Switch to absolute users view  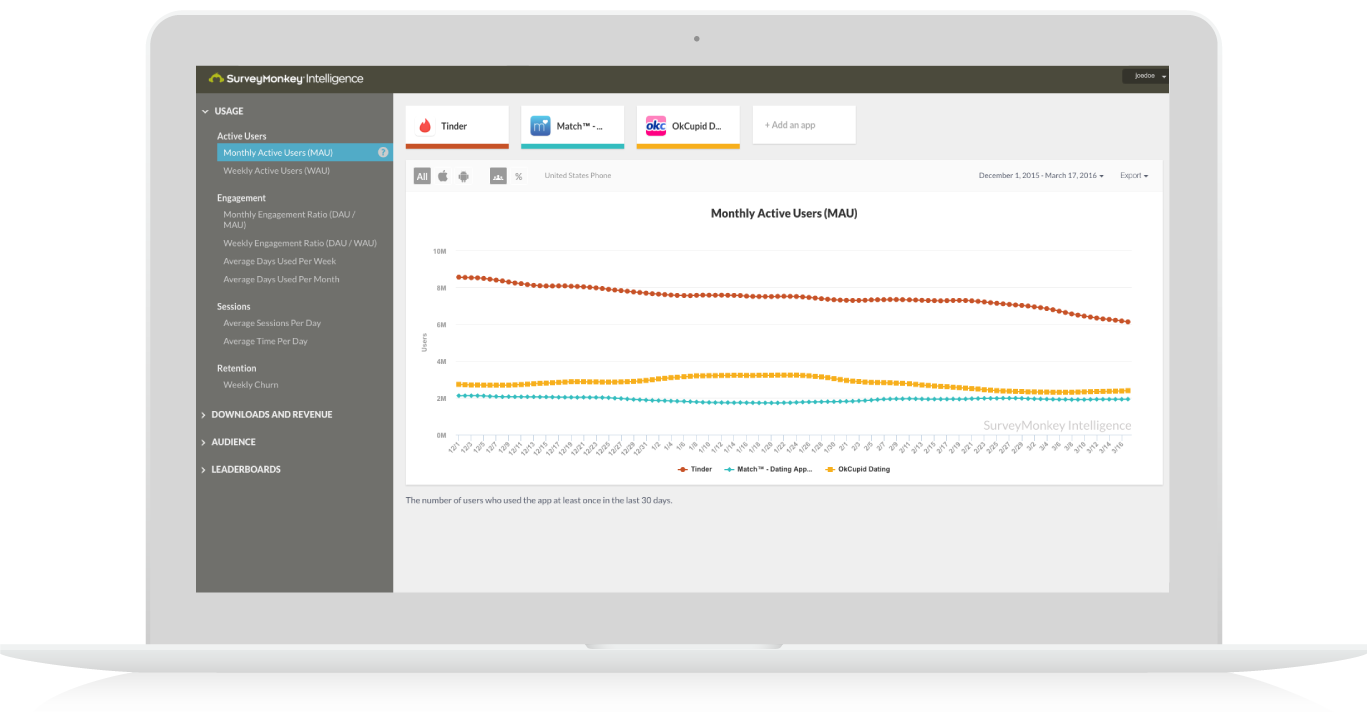click(x=498, y=176)
